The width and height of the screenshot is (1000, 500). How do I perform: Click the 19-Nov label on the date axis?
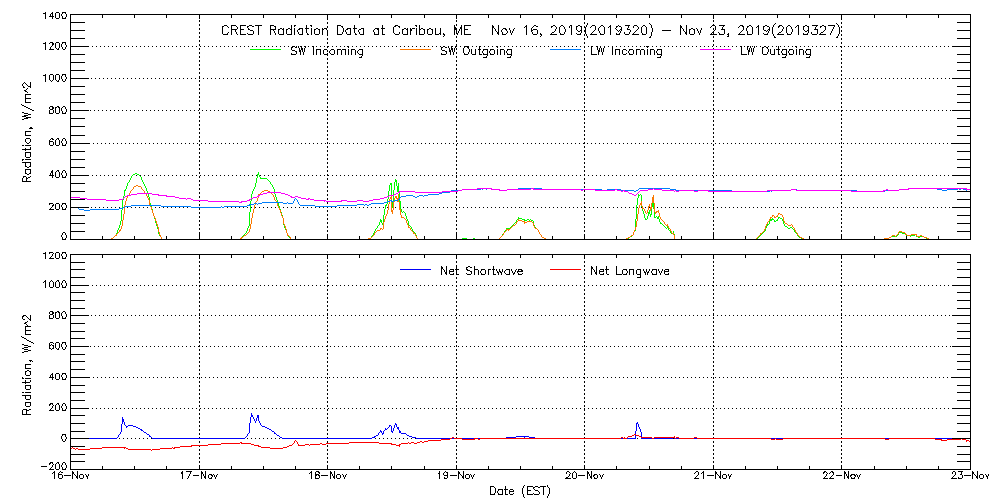tap(456, 477)
